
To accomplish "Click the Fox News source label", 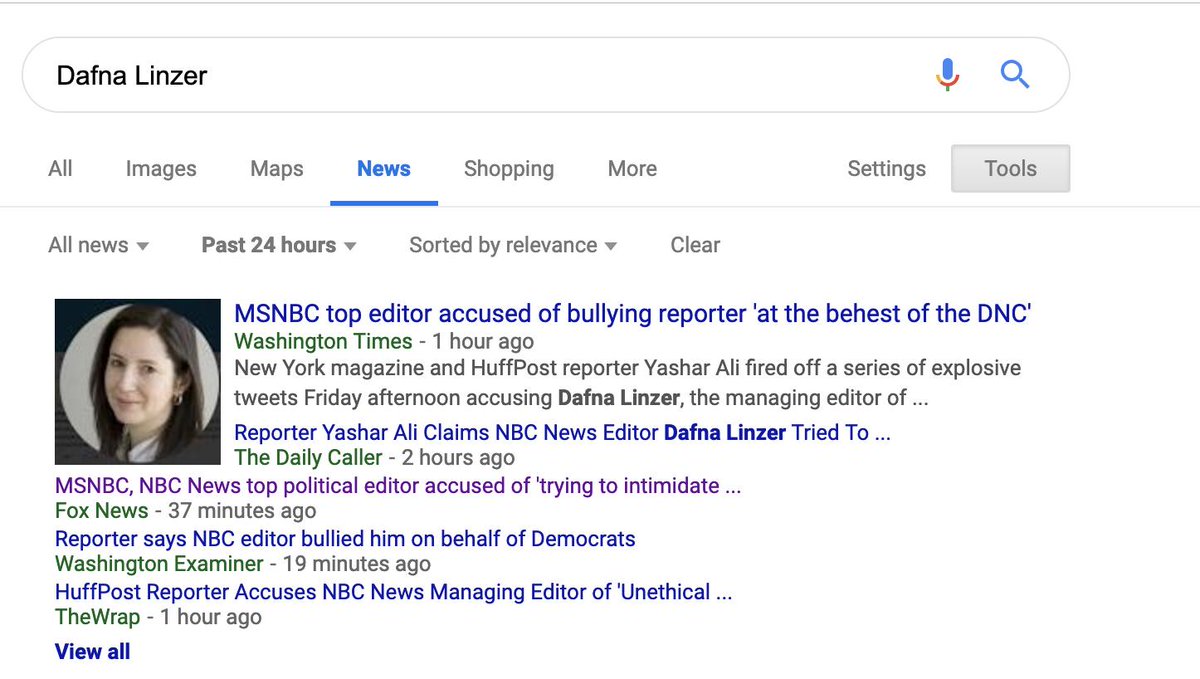I will coord(101,511).
